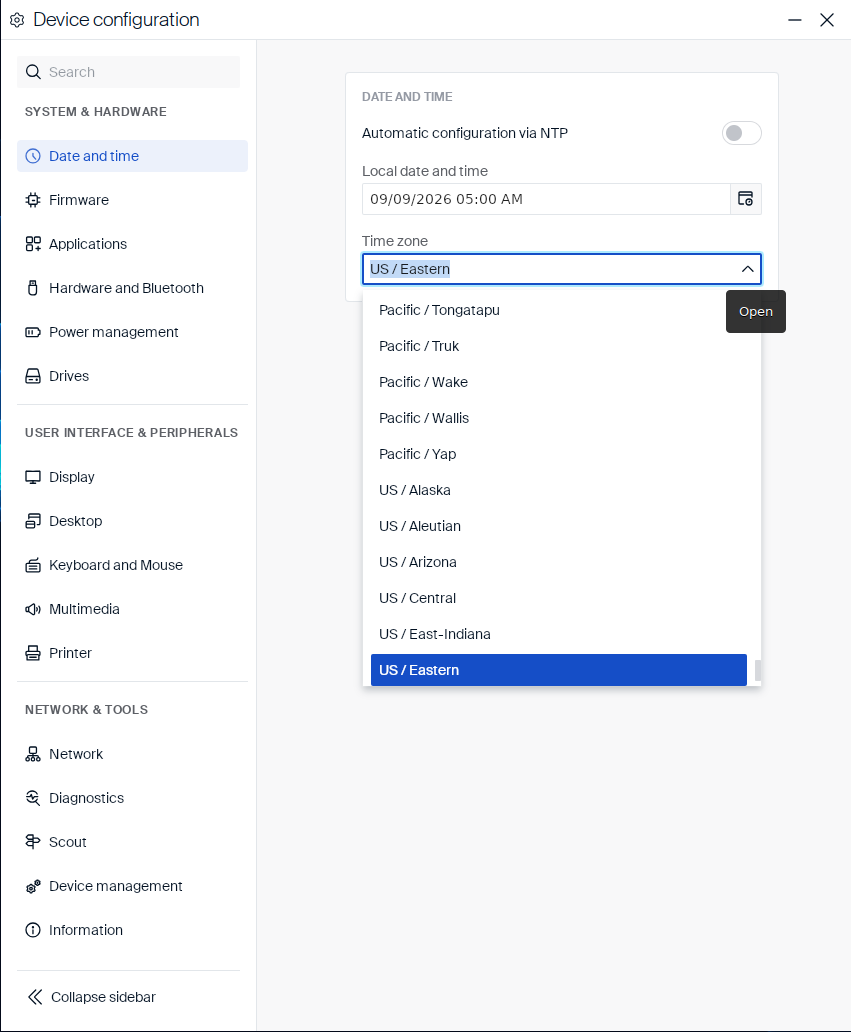Choose US / Central time zone

click(x=559, y=598)
